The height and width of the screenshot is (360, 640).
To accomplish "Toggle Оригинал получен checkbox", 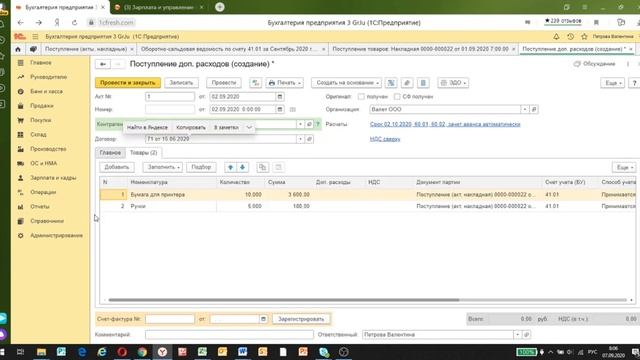I will 361,97.
